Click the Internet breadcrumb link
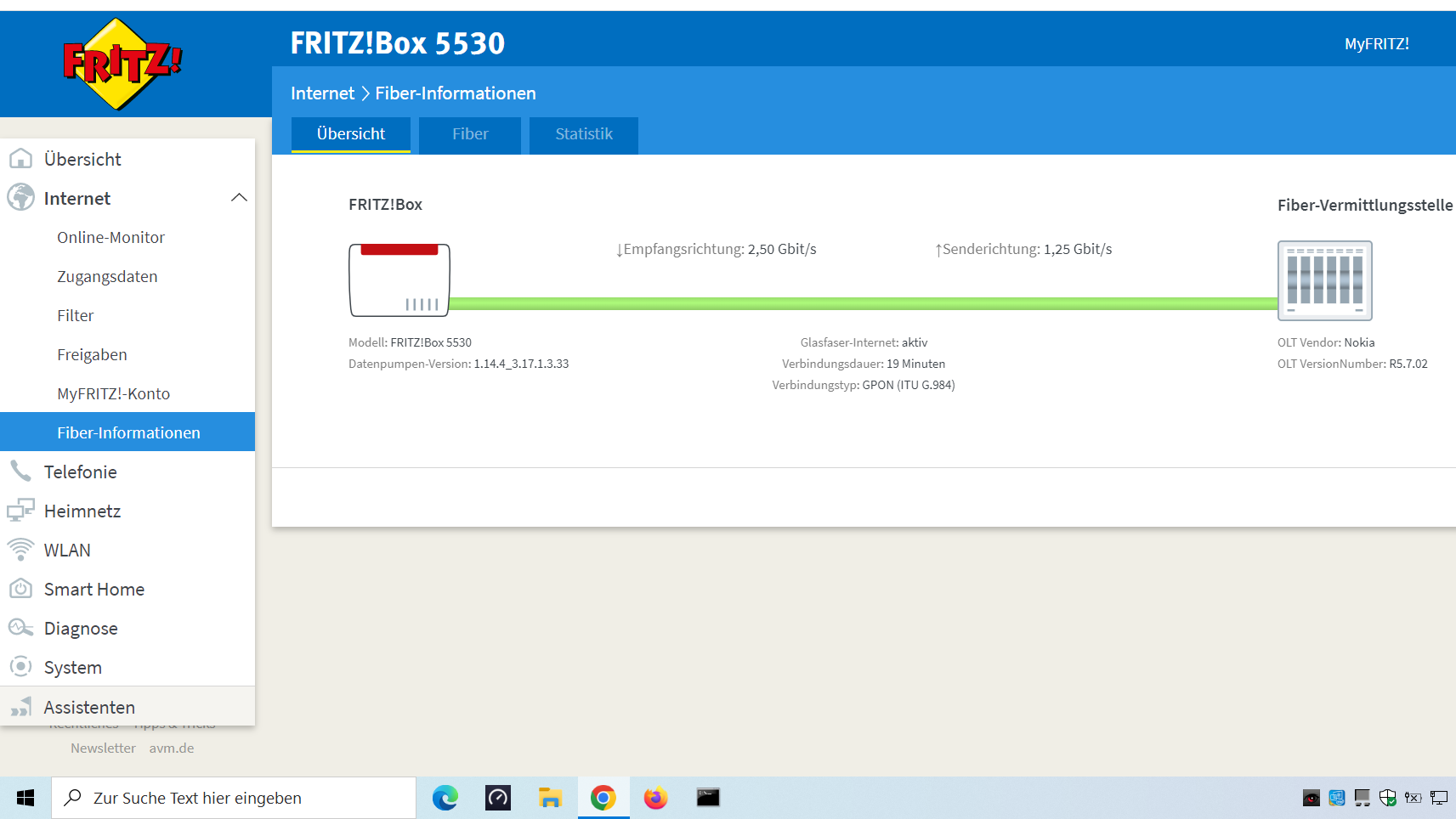The width and height of the screenshot is (1456, 819). 322,93
